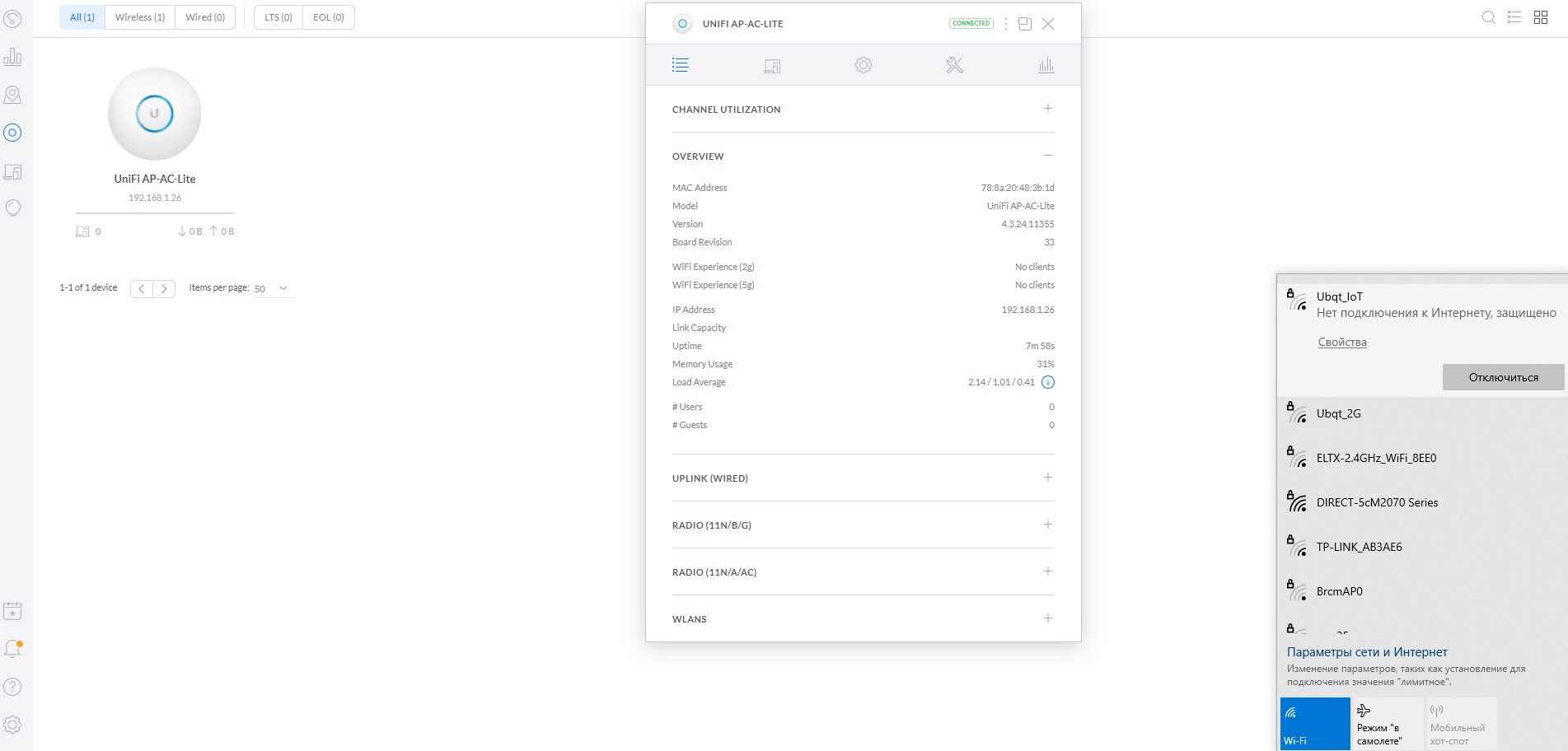Click the MAC address value 78:8a:20:48:3b:1d

click(1018, 188)
